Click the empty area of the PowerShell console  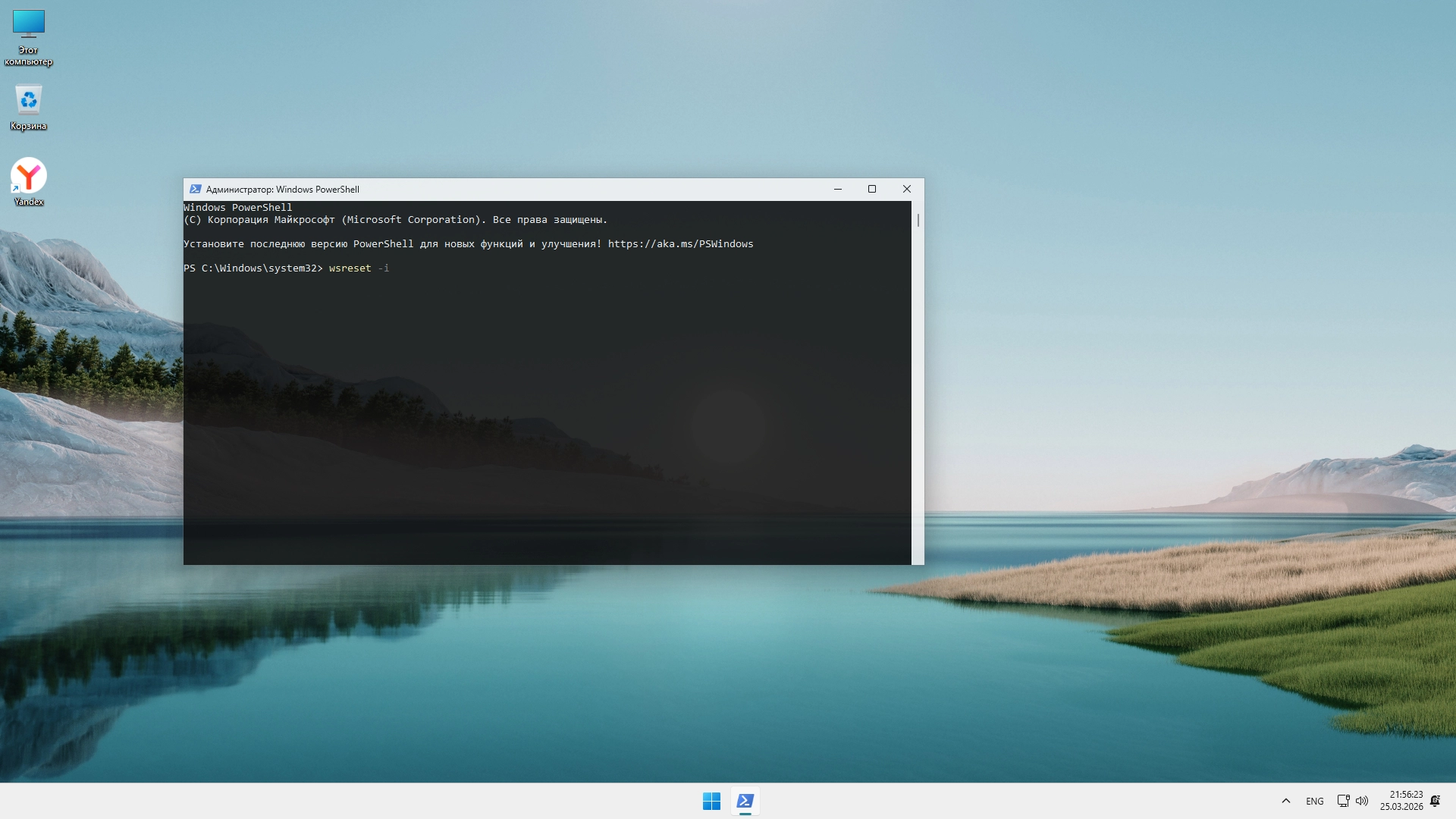546,417
